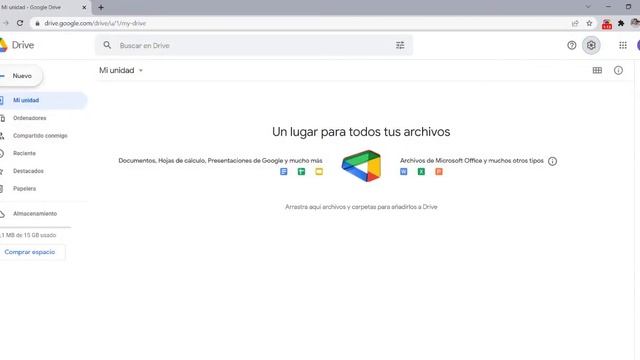Open the Google apps grid
This screenshot has height=360, width=640.
[622, 45]
